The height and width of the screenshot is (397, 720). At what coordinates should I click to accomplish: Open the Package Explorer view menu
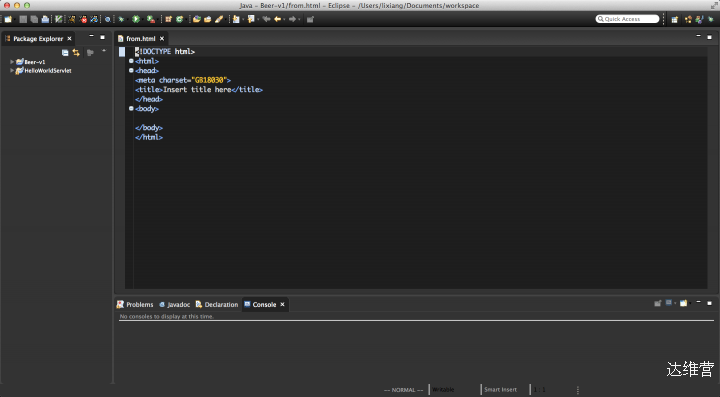(104, 51)
